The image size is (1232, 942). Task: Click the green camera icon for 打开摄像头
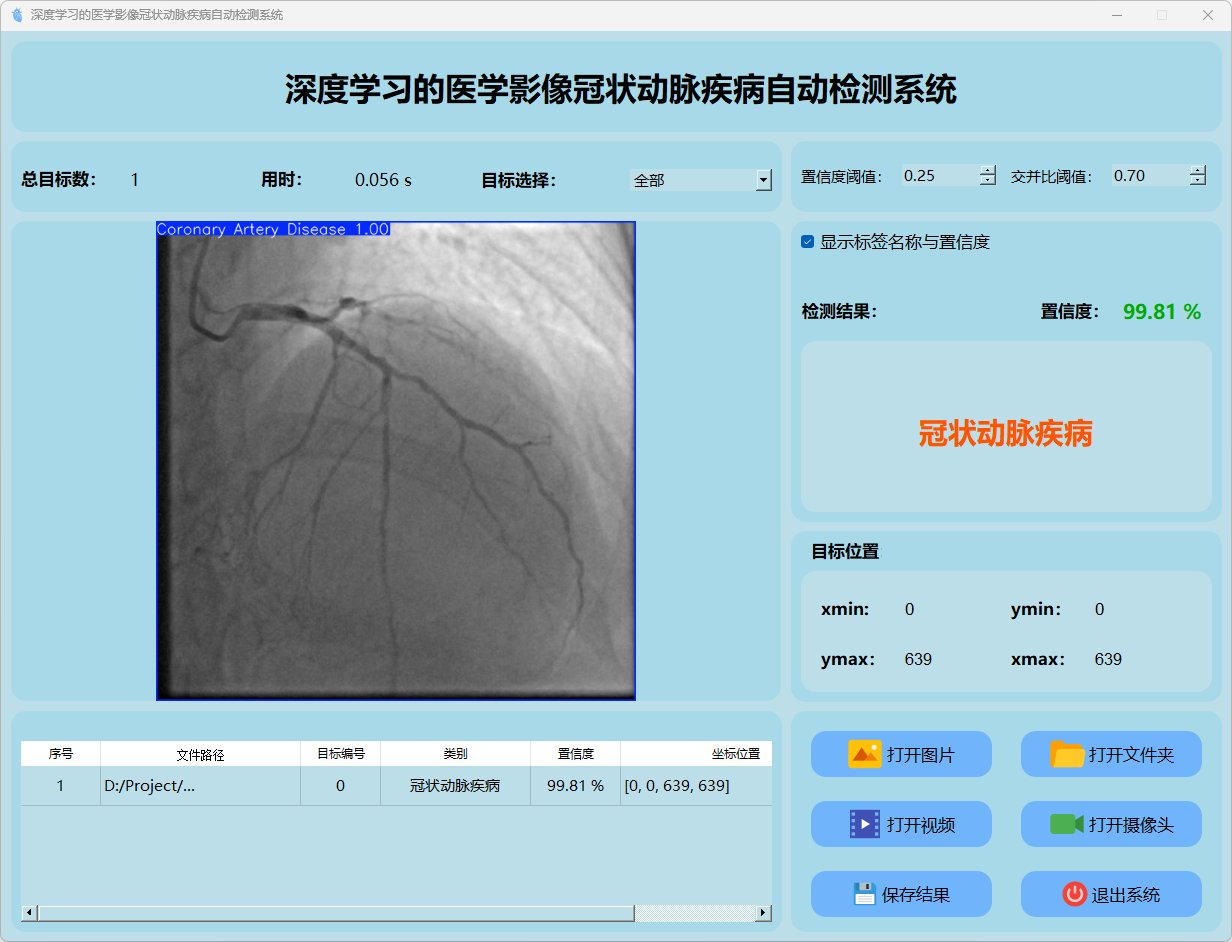pyautogui.click(x=1067, y=824)
